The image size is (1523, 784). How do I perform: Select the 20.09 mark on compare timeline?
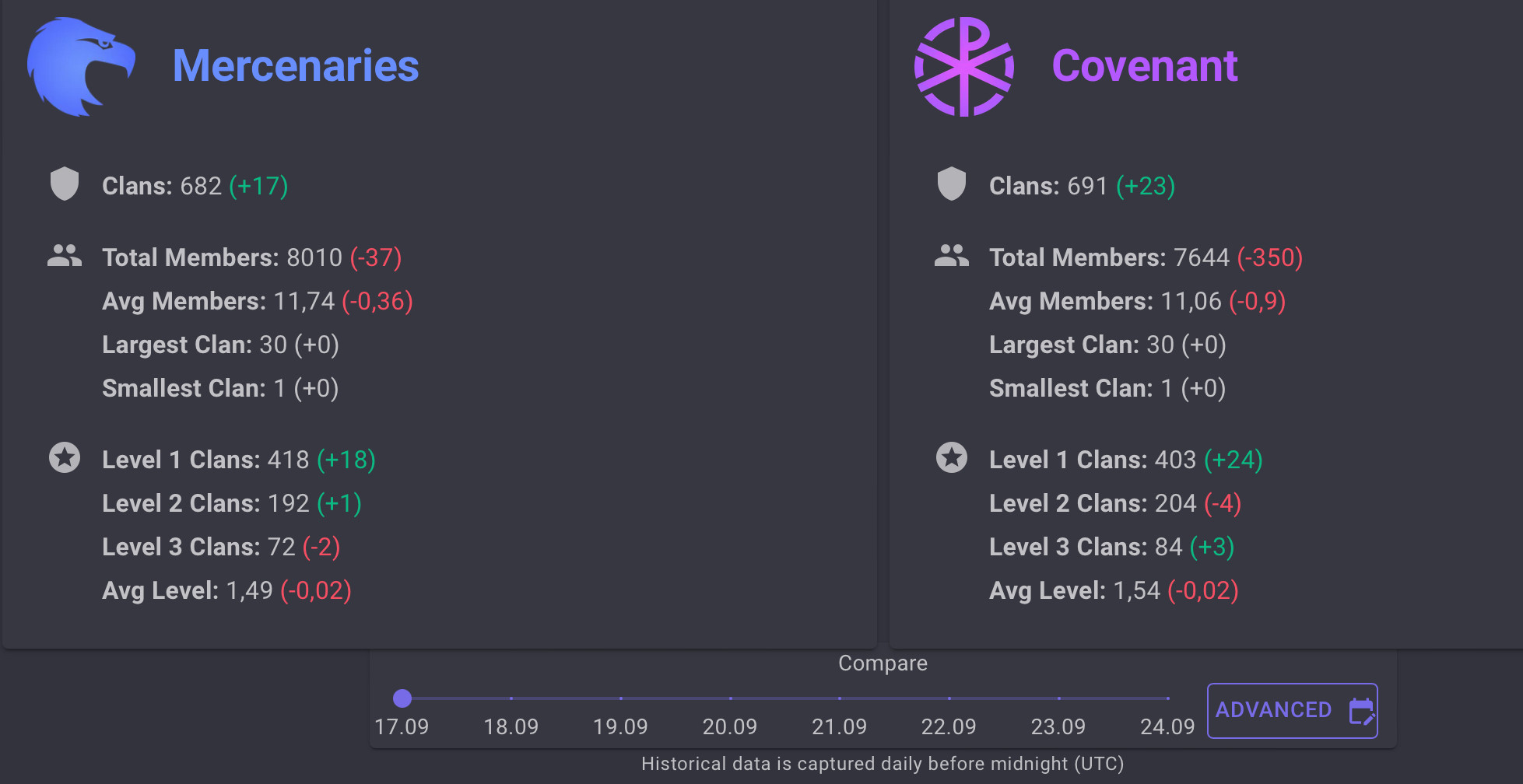tap(730, 698)
